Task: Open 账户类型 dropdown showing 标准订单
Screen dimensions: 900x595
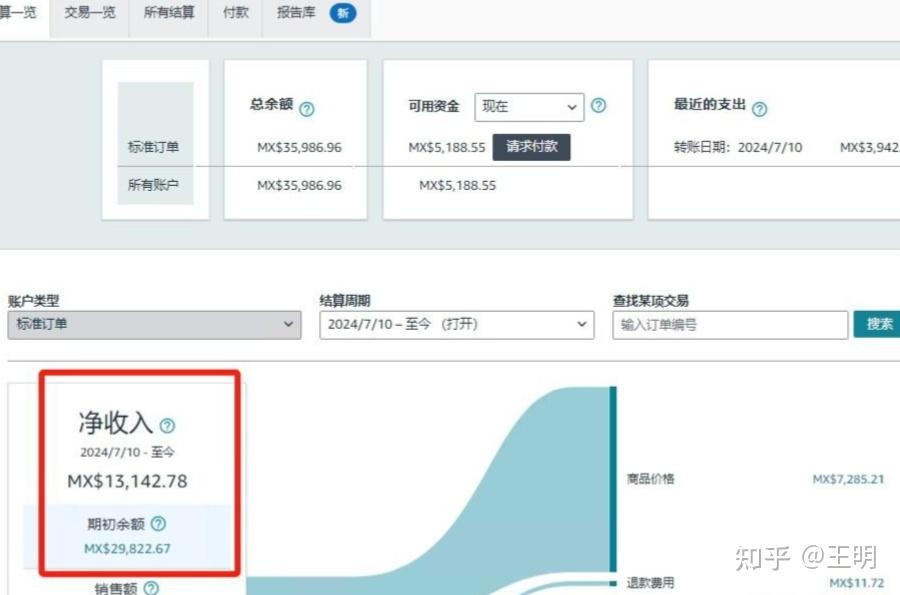Action: coord(154,325)
